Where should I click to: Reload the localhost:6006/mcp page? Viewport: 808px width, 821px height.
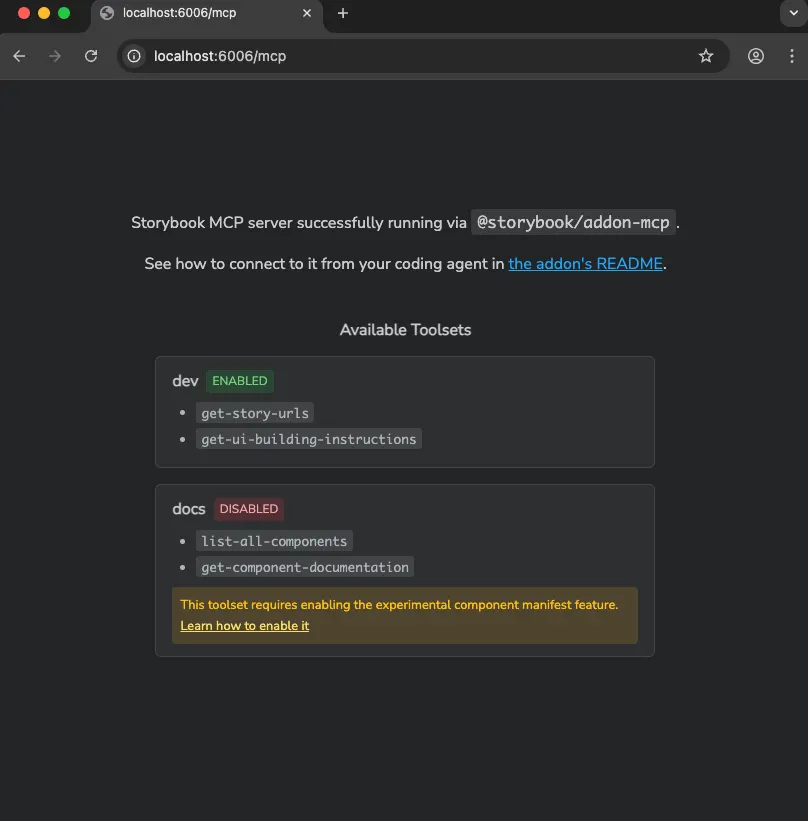[91, 56]
